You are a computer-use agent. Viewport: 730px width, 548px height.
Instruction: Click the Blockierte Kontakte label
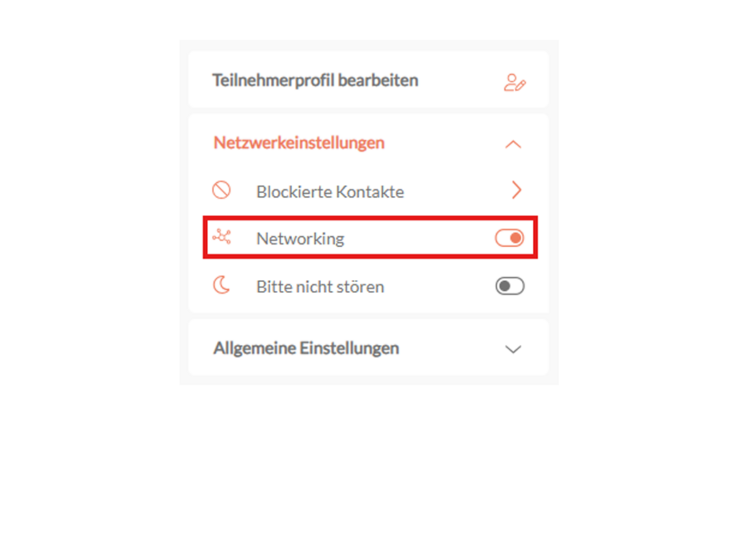(x=330, y=191)
